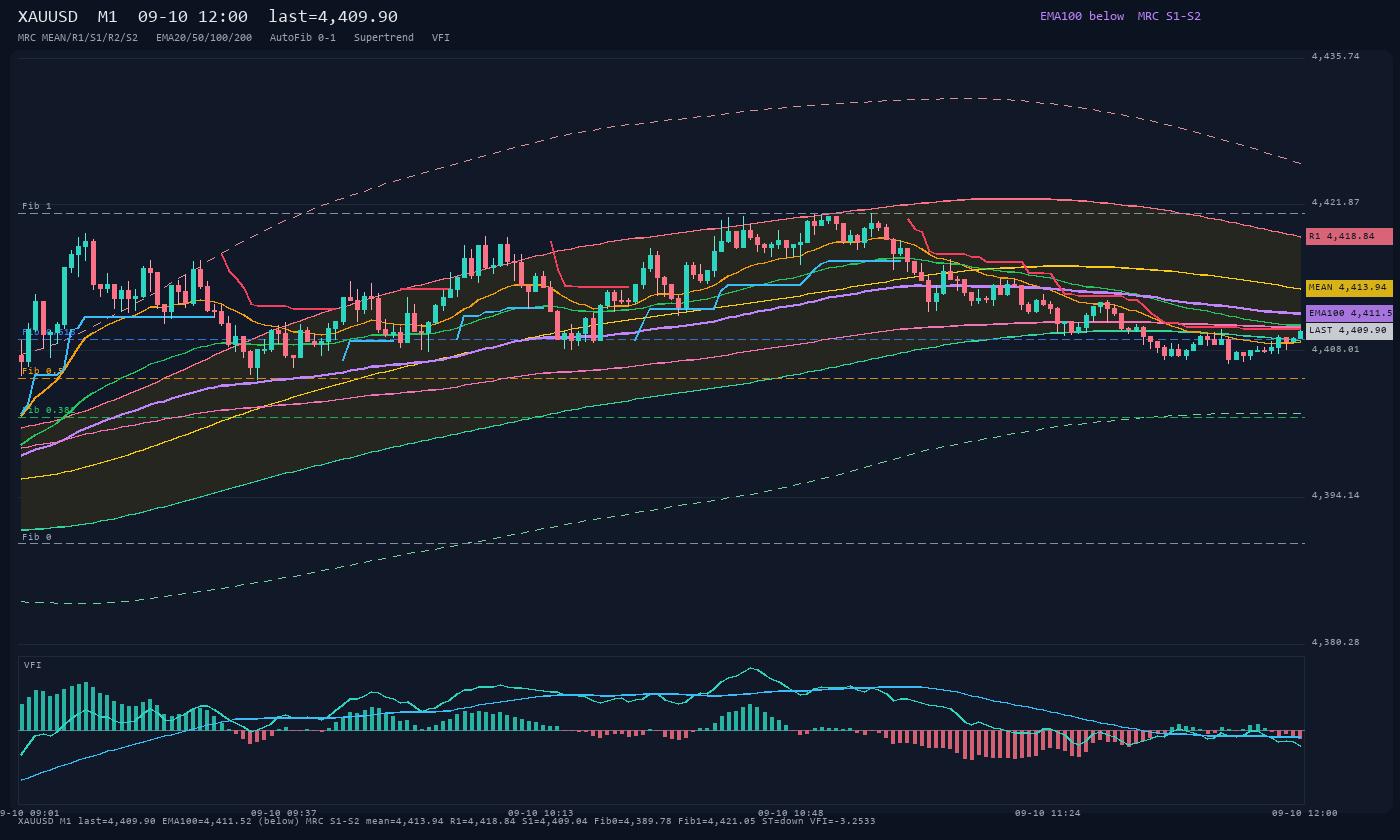This screenshot has height=840, width=1400.
Task: Select the white 'LAST 4,409.90' price tag
Action: [1349, 330]
